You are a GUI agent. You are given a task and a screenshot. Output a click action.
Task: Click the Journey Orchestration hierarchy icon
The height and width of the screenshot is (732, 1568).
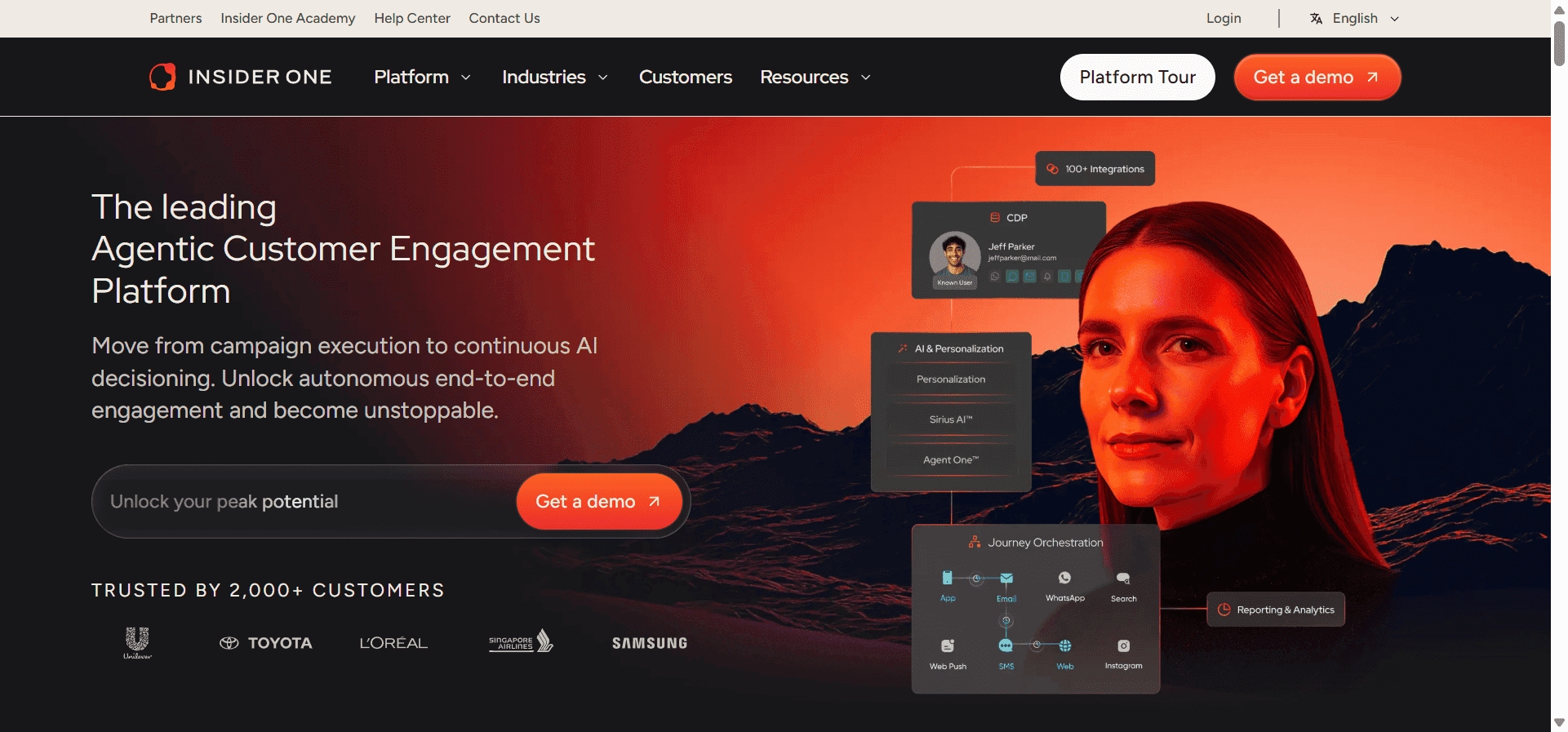[x=975, y=542]
